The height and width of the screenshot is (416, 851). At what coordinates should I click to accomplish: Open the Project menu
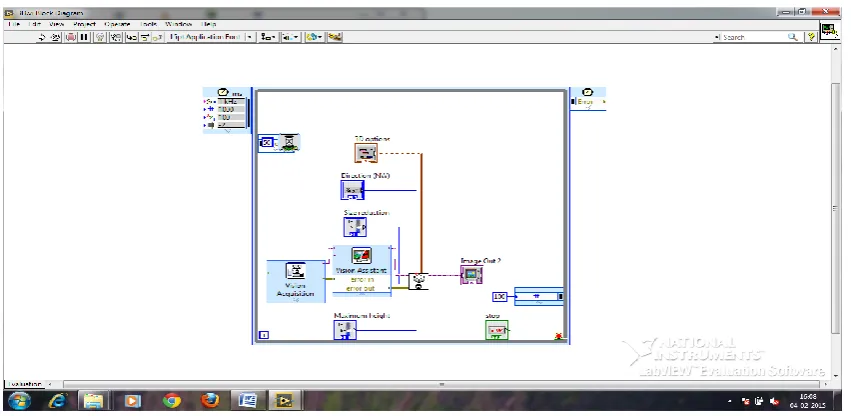84,24
